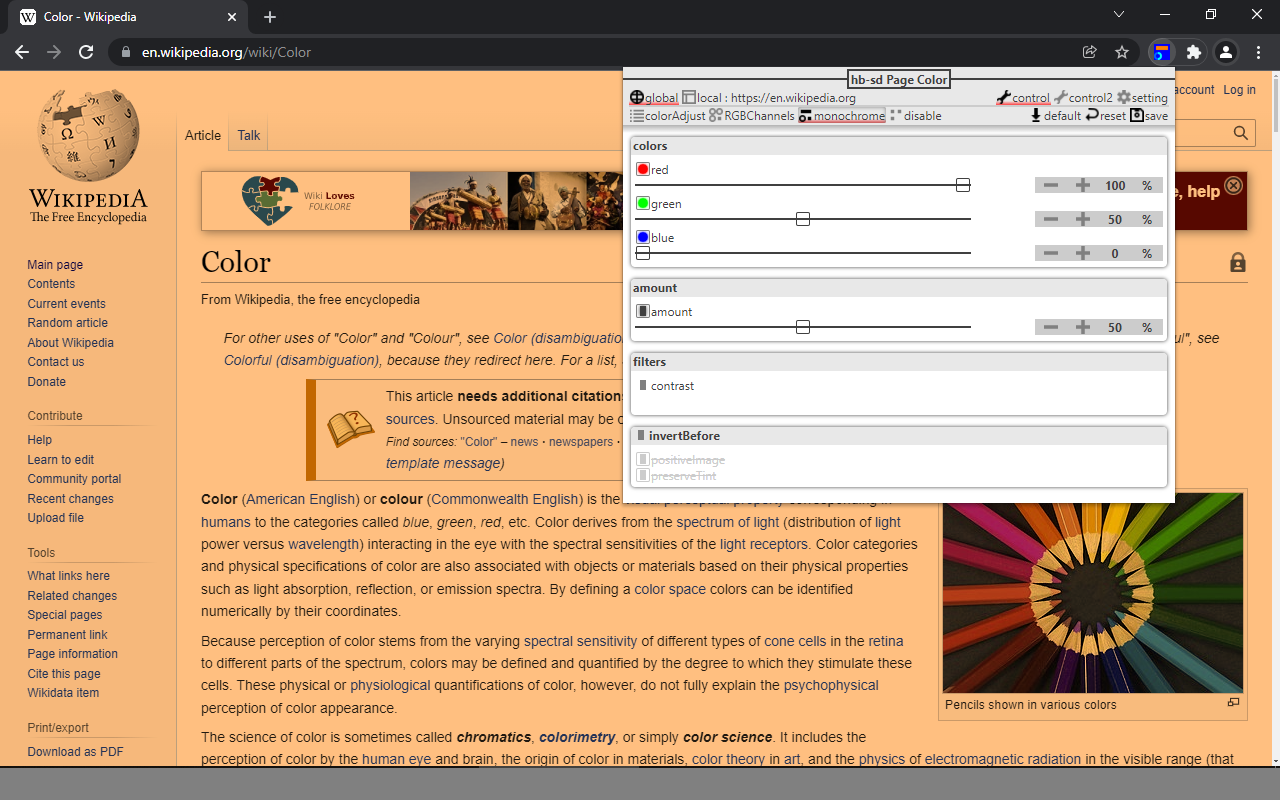Switch to colorAdjust mode
1280x800 pixels.
tap(667, 116)
